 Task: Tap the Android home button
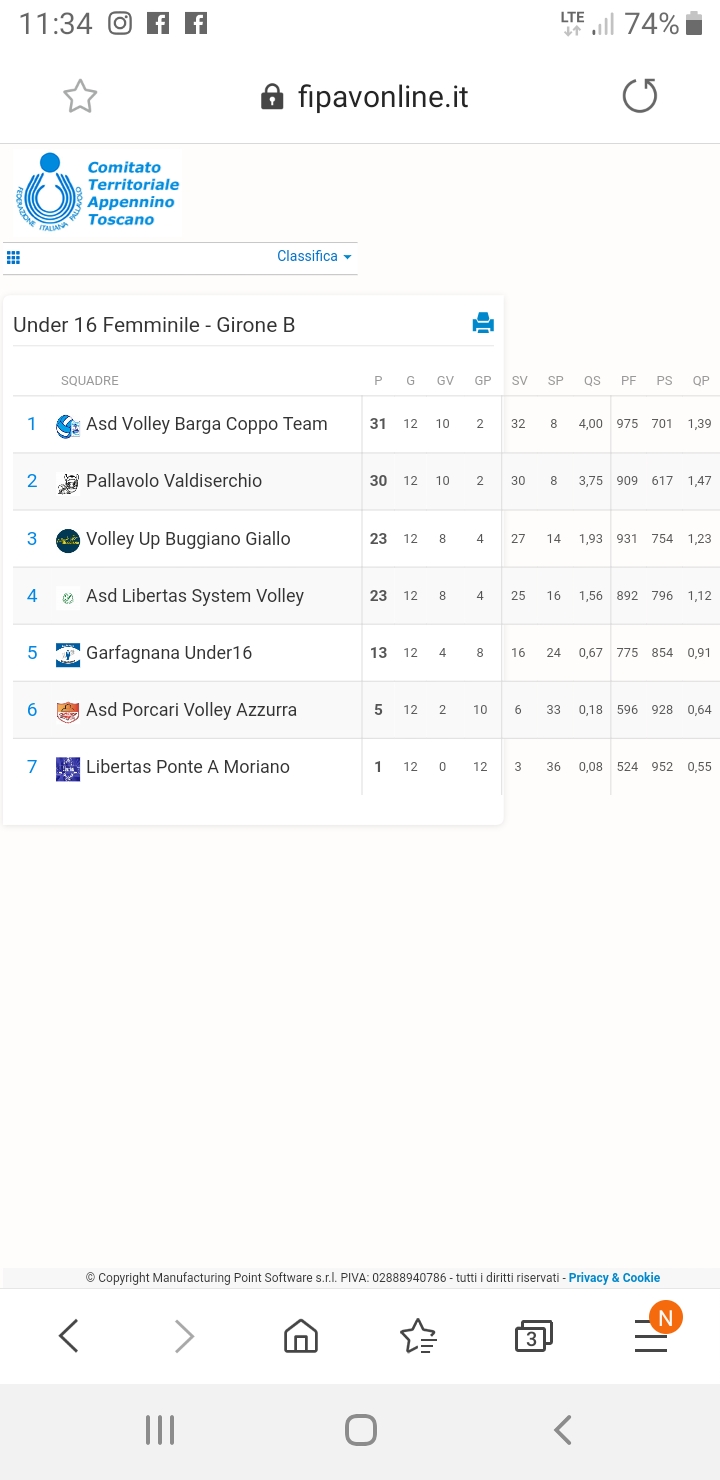361,1430
